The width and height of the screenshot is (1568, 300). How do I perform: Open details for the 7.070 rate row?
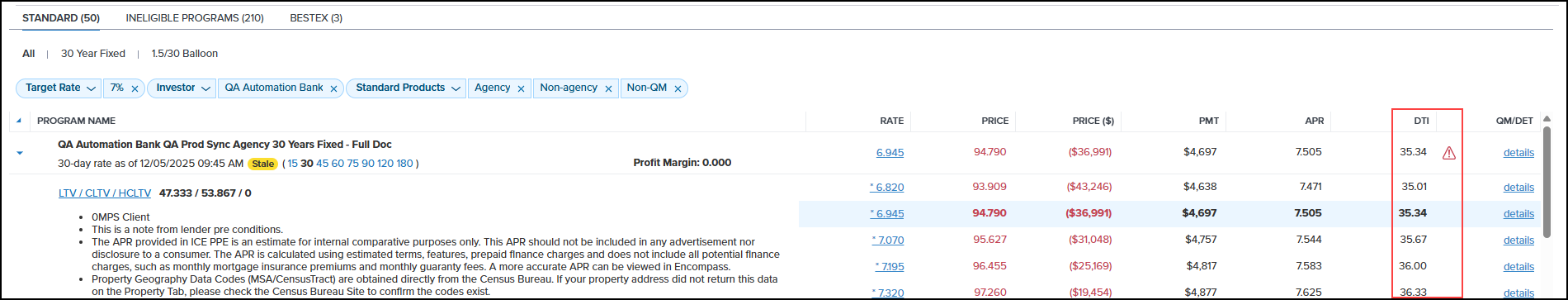[1518, 240]
